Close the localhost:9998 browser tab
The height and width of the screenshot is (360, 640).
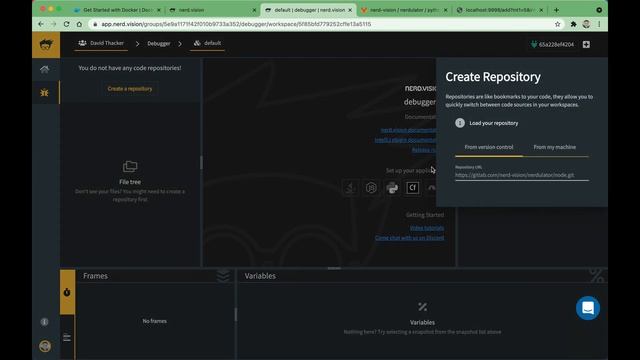[541, 10]
